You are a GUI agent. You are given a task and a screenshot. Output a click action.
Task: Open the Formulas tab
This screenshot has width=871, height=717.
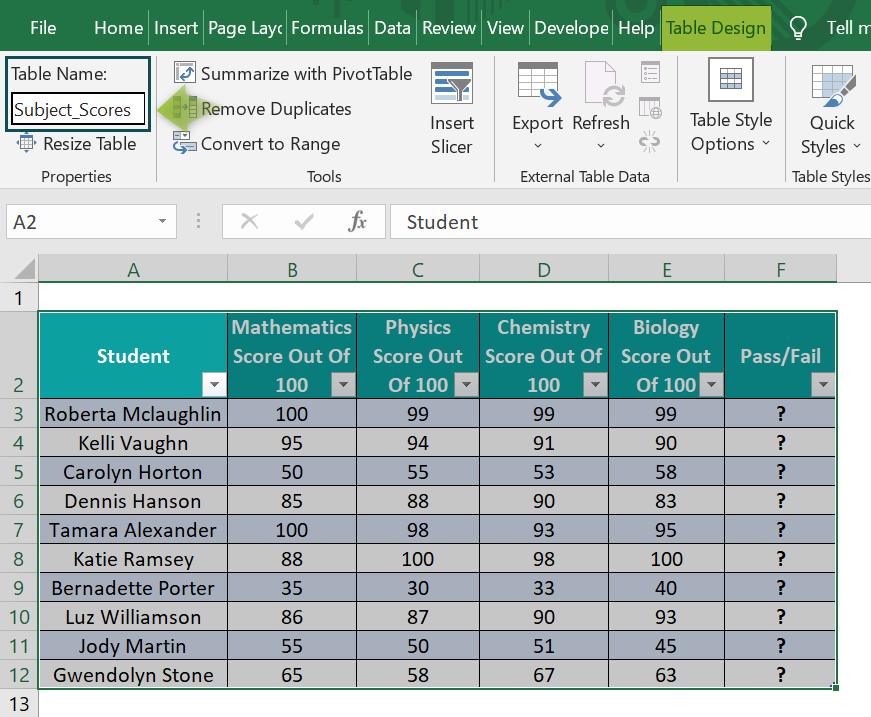[327, 28]
